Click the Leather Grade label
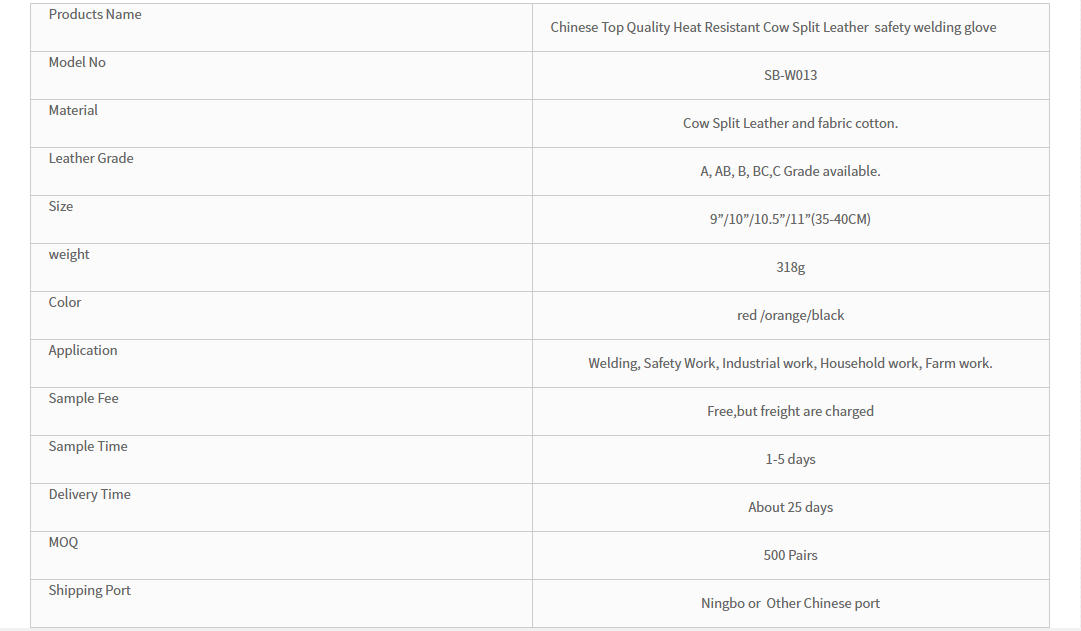Screen dimensions: 1081x631 click(91, 158)
